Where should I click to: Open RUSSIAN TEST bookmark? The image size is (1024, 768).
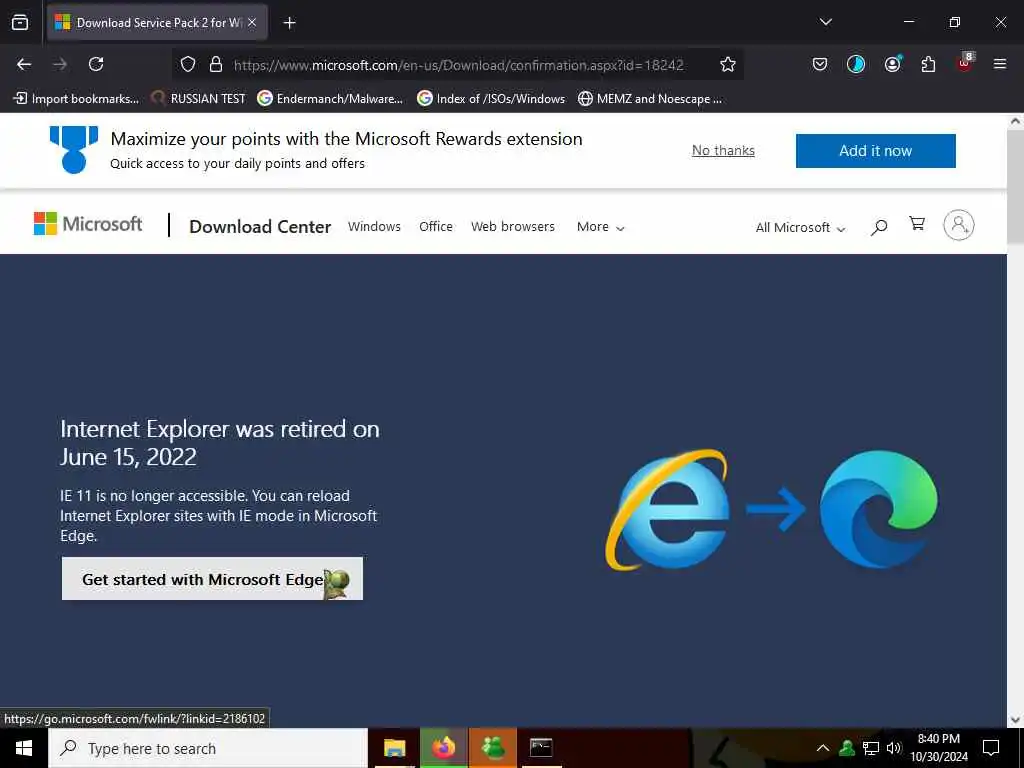click(x=198, y=99)
